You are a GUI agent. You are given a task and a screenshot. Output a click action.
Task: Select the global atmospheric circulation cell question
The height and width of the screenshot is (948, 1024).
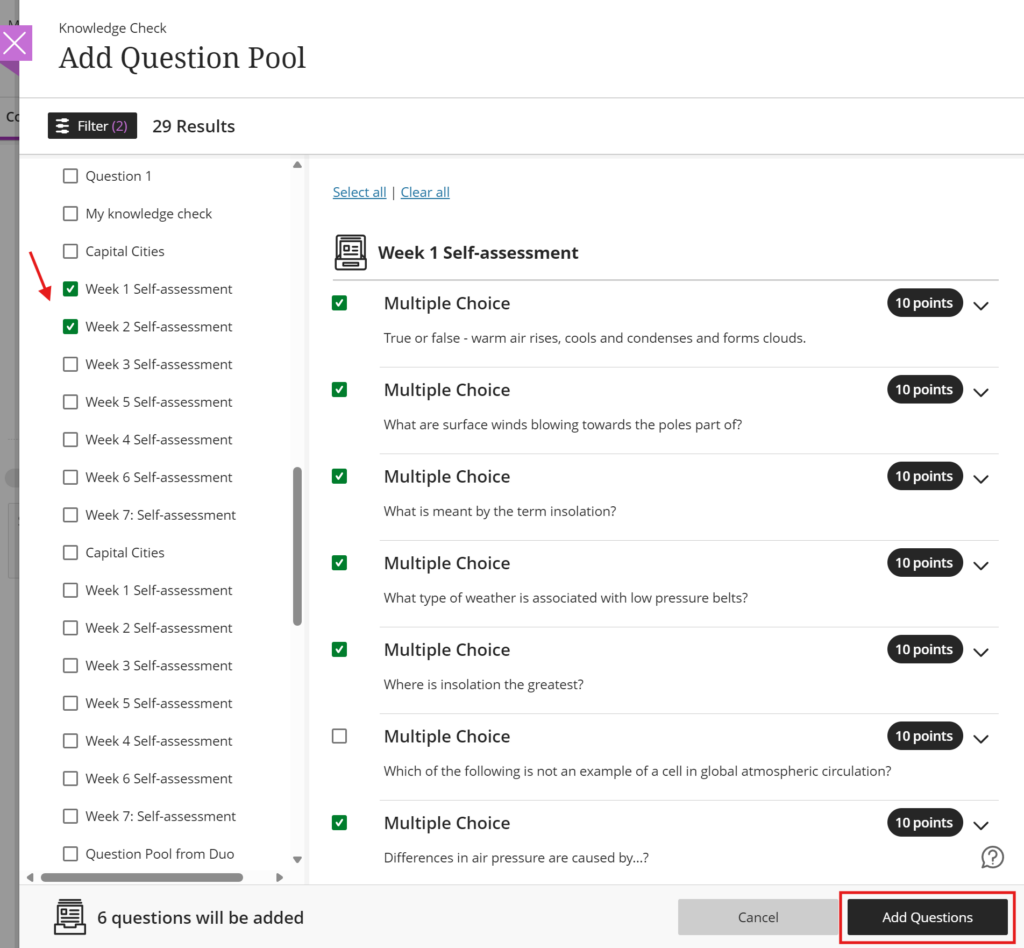339,735
